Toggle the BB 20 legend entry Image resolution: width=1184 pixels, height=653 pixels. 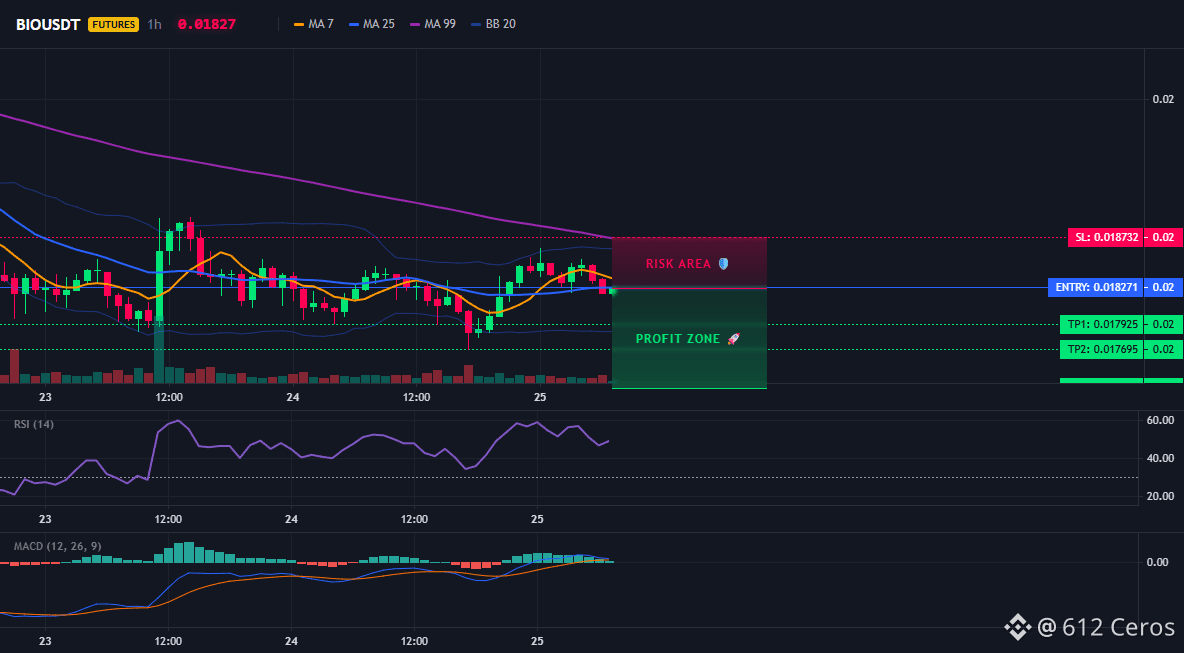coord(493,24)
